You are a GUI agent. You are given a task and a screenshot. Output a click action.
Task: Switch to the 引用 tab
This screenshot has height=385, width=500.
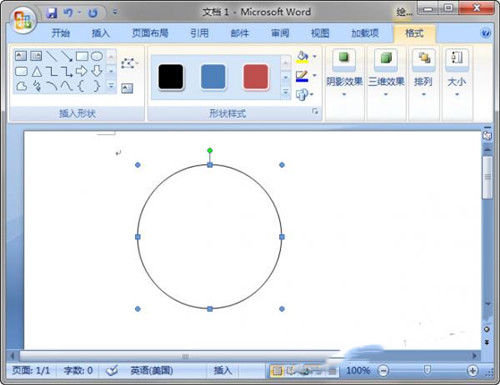coord(199,33)
